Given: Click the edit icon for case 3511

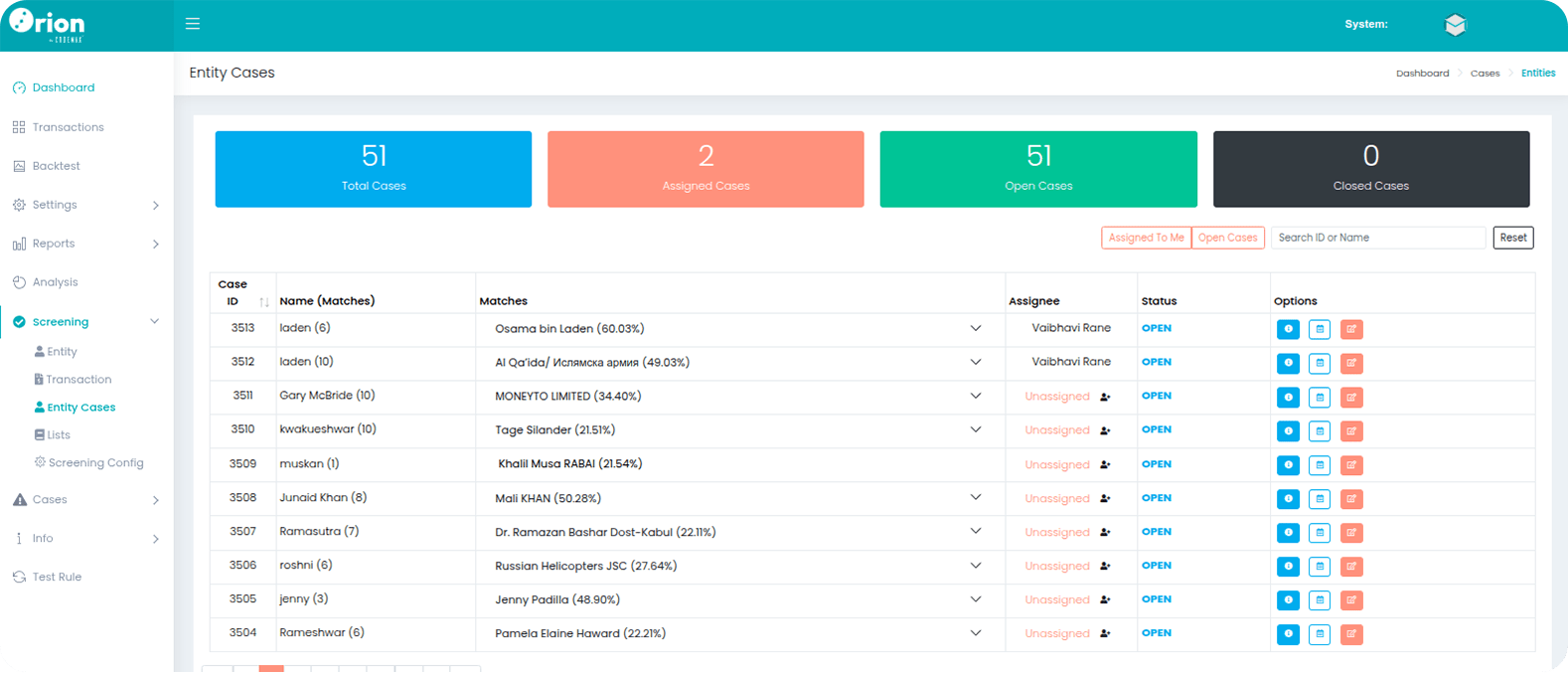Looking at the screenshot, I should [x=1351, y=398].
